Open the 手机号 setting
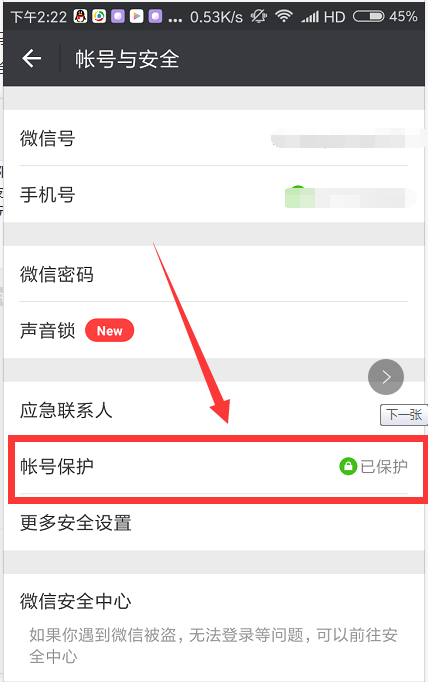The height and width of the screenshot is (682, 428). 214,194
